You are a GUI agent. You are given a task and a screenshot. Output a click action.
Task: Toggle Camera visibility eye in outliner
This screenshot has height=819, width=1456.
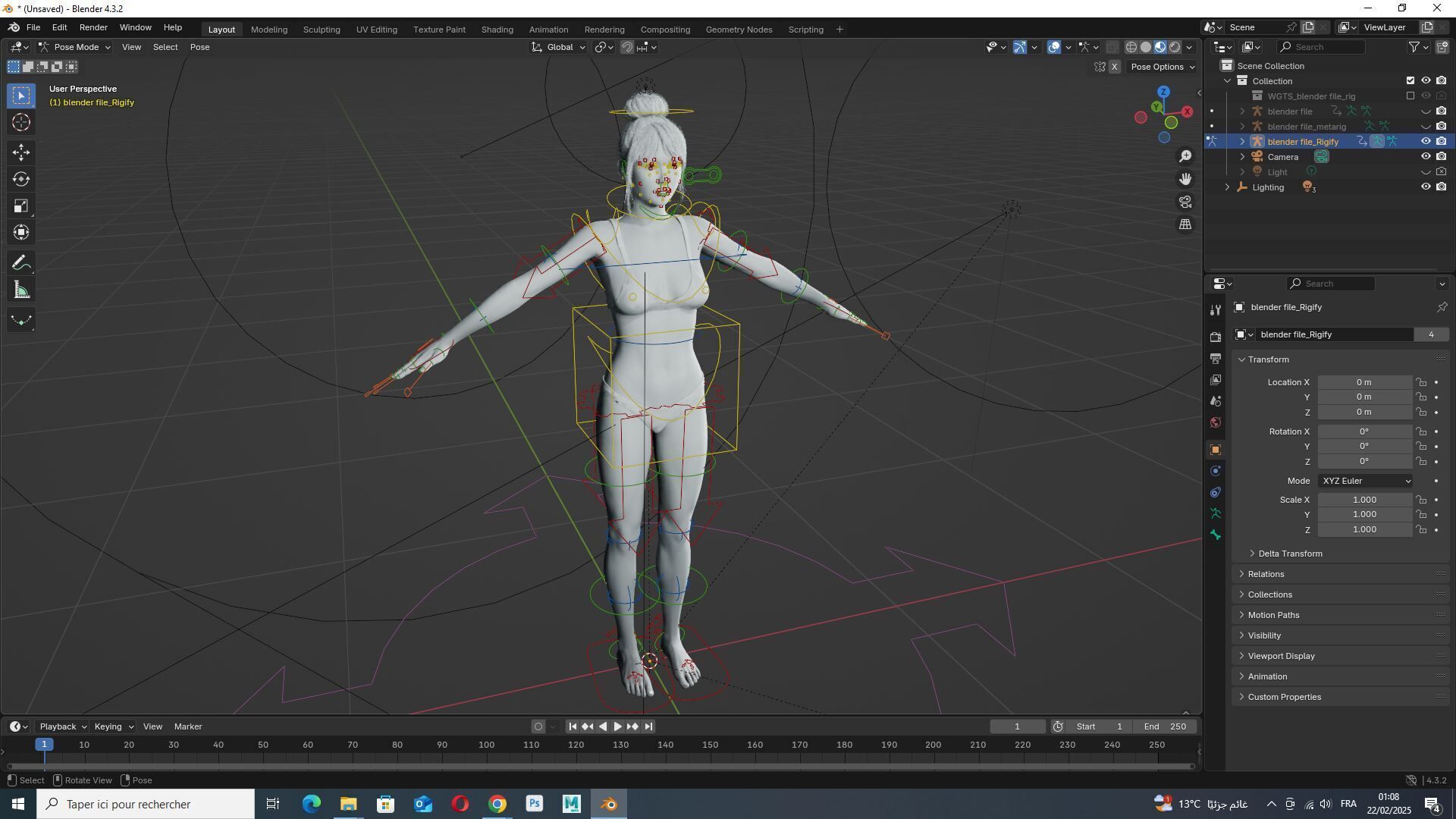click(x=1426, y=156)
